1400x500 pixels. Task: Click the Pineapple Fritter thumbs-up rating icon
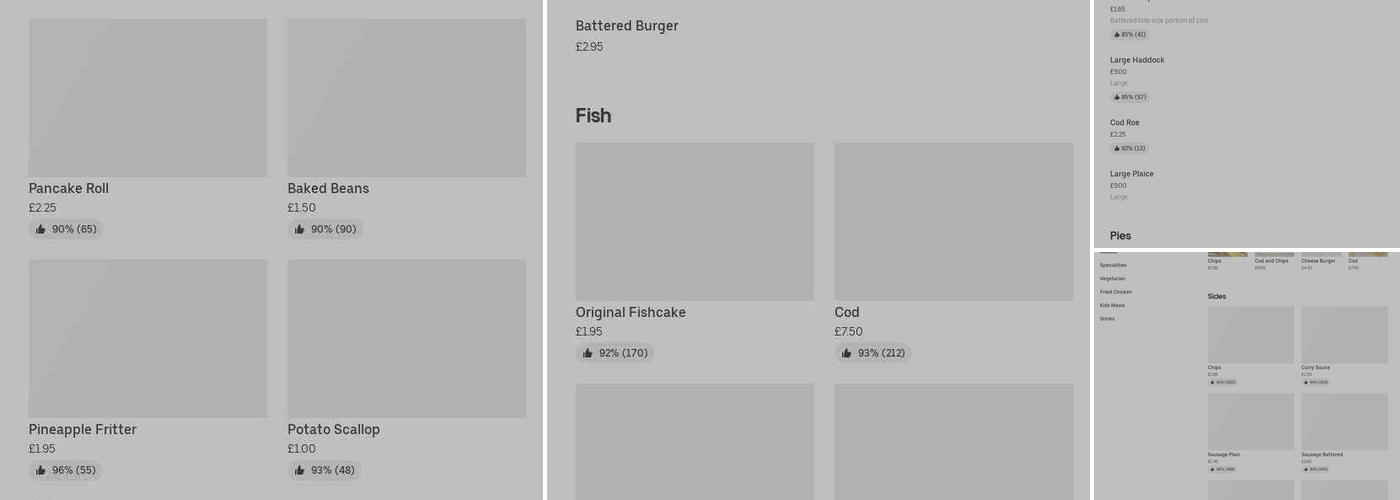(41, 471)
